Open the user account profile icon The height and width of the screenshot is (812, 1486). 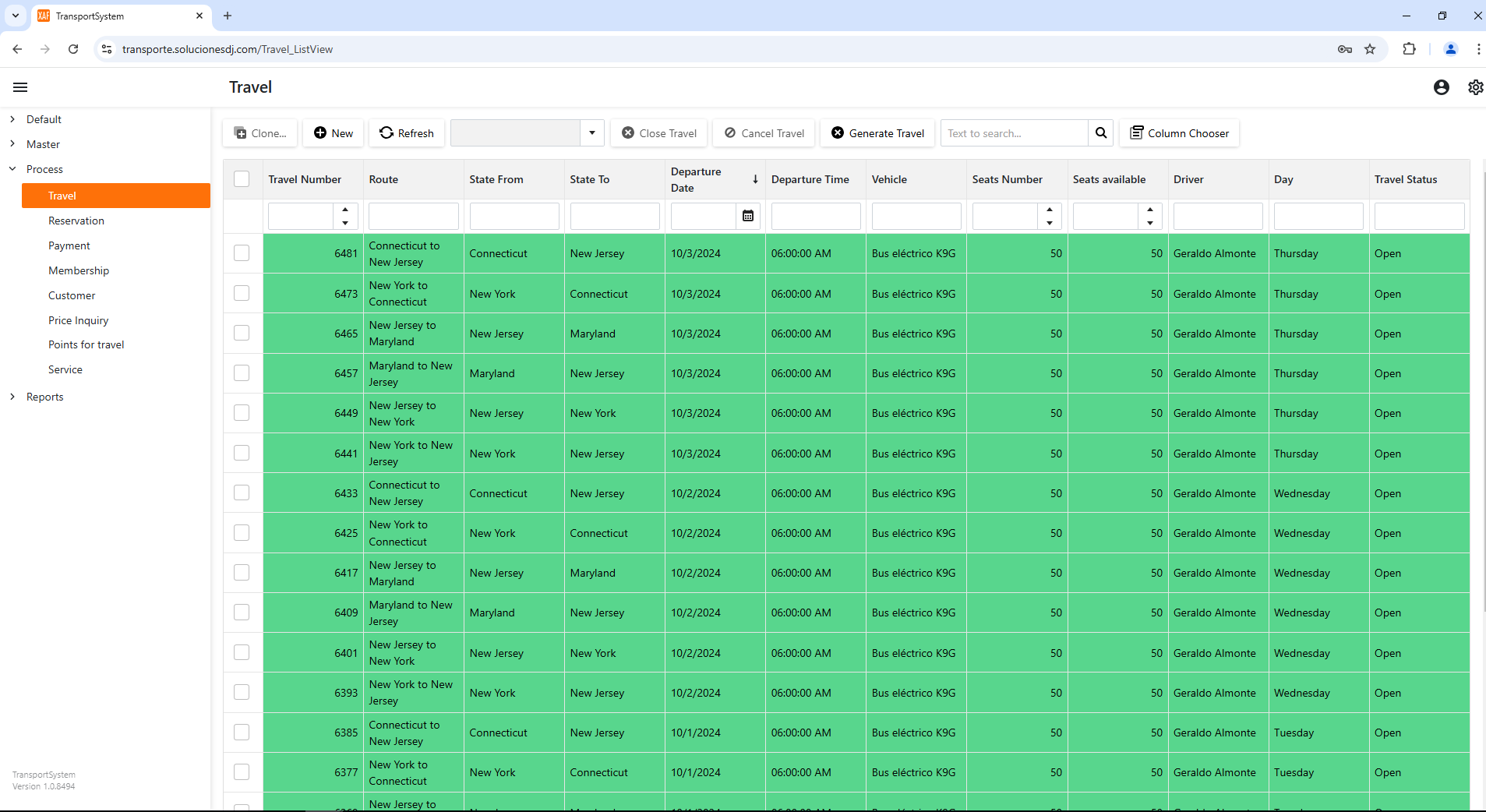(1442, 87)
